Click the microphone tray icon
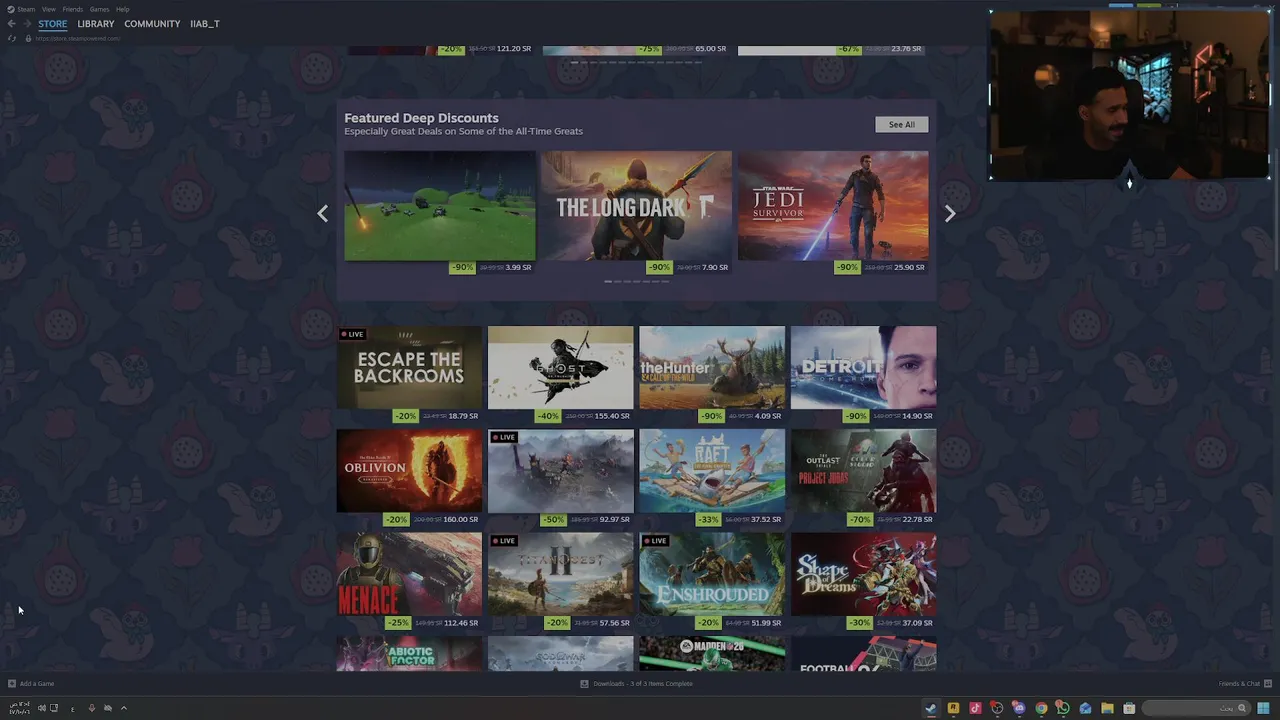This screenshot has width=1280, height=720. tap(92, 708)
